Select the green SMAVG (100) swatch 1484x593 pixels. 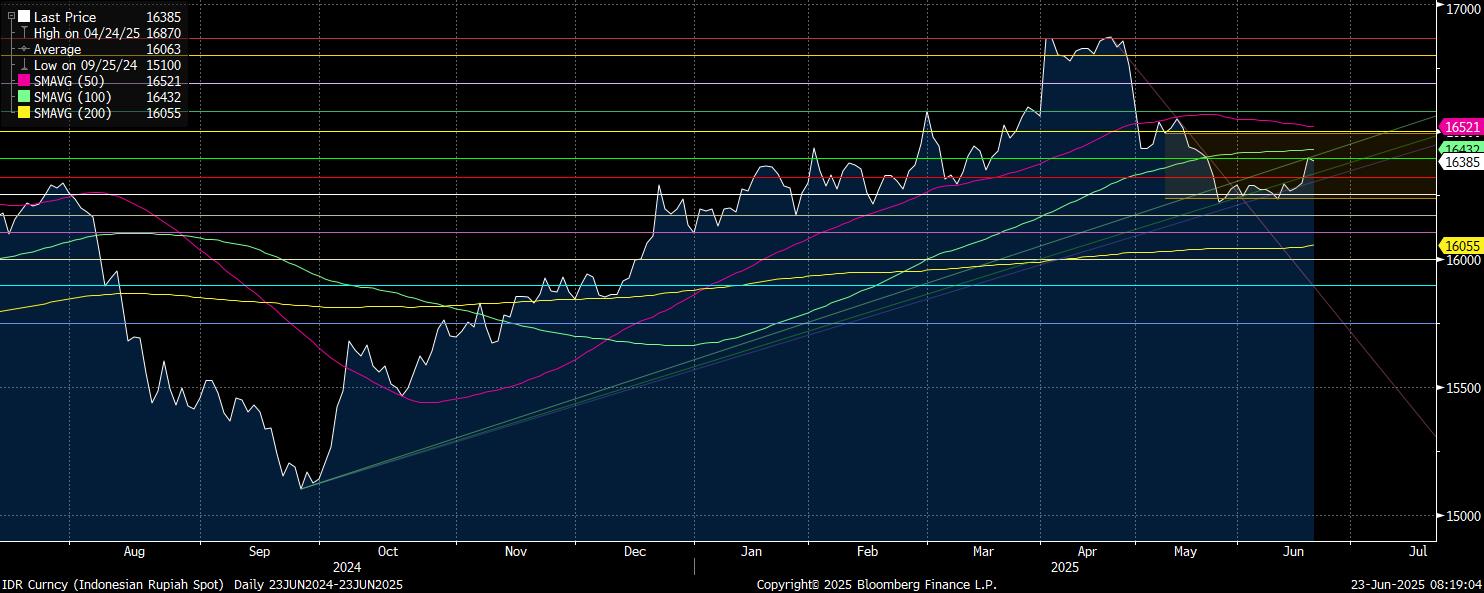[x=24, y=97]
